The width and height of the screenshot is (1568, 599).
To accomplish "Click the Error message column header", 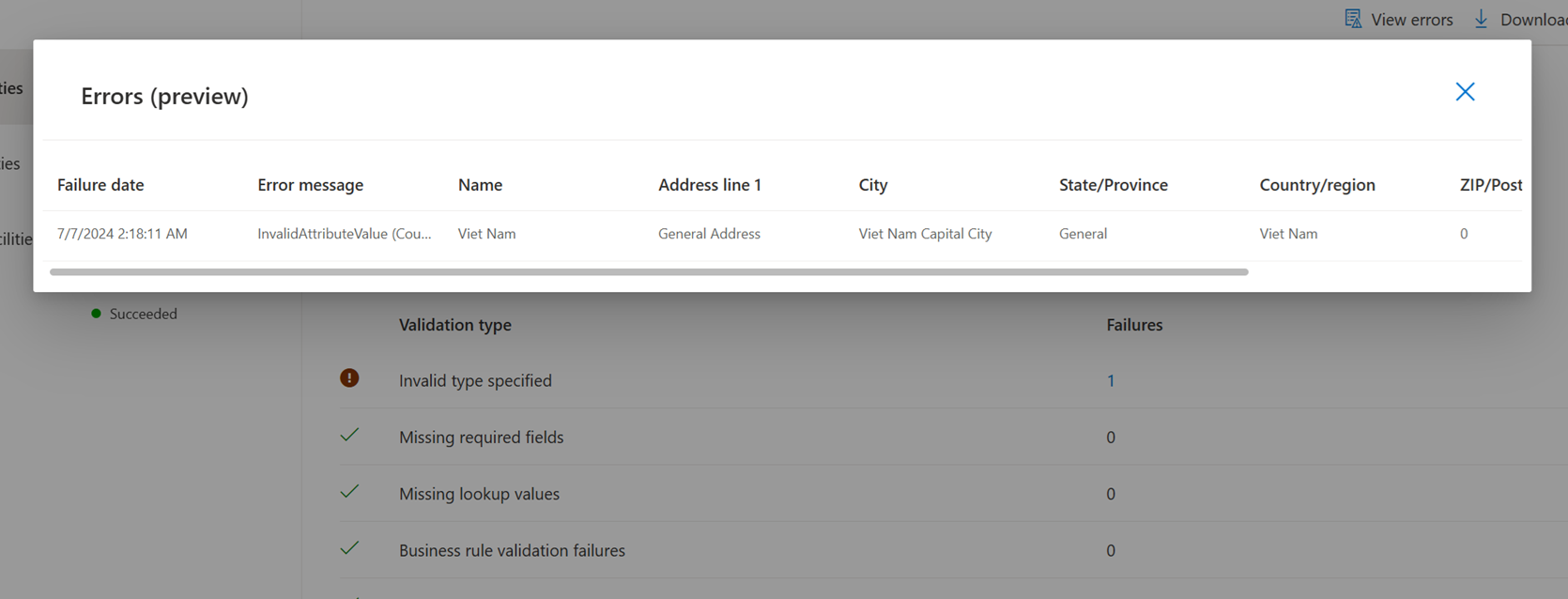I will [x=310, y=185].
